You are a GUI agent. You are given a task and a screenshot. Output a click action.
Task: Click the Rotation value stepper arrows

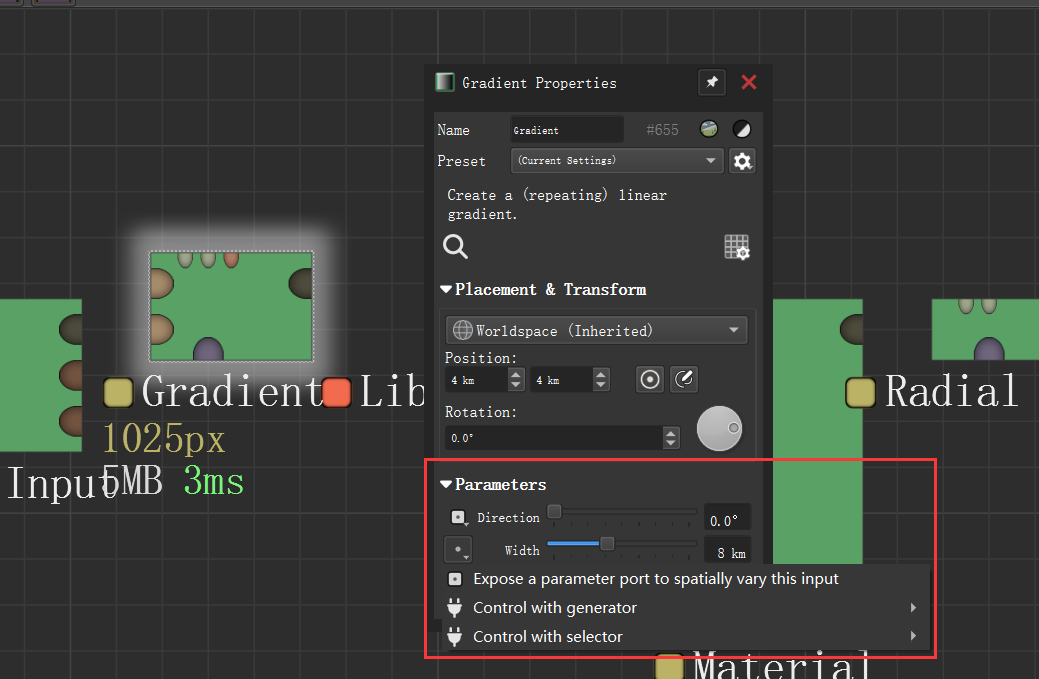pyautogui.click(x=671, y=438)
